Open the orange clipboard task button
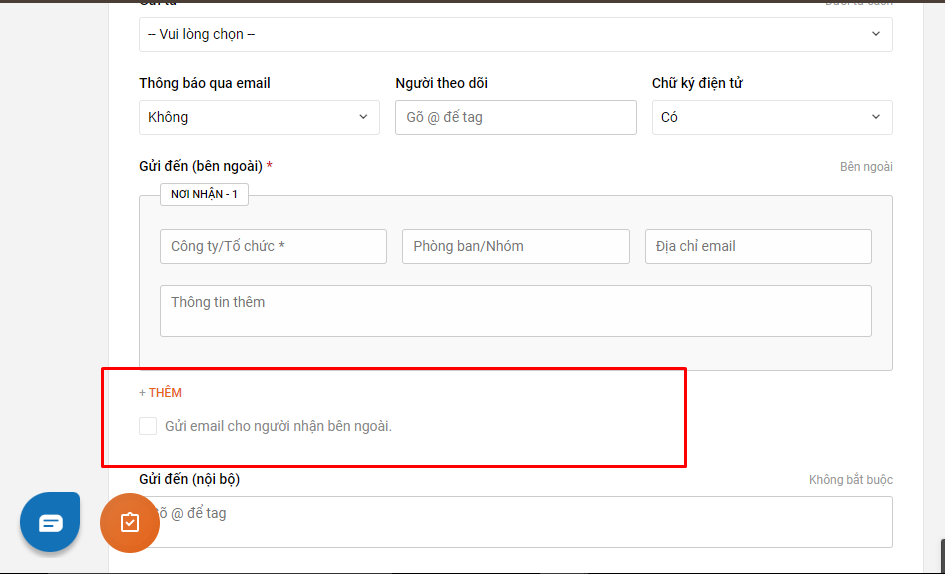Screen dimensions: 945x574 pyautogui.click(x=130, y=523)
